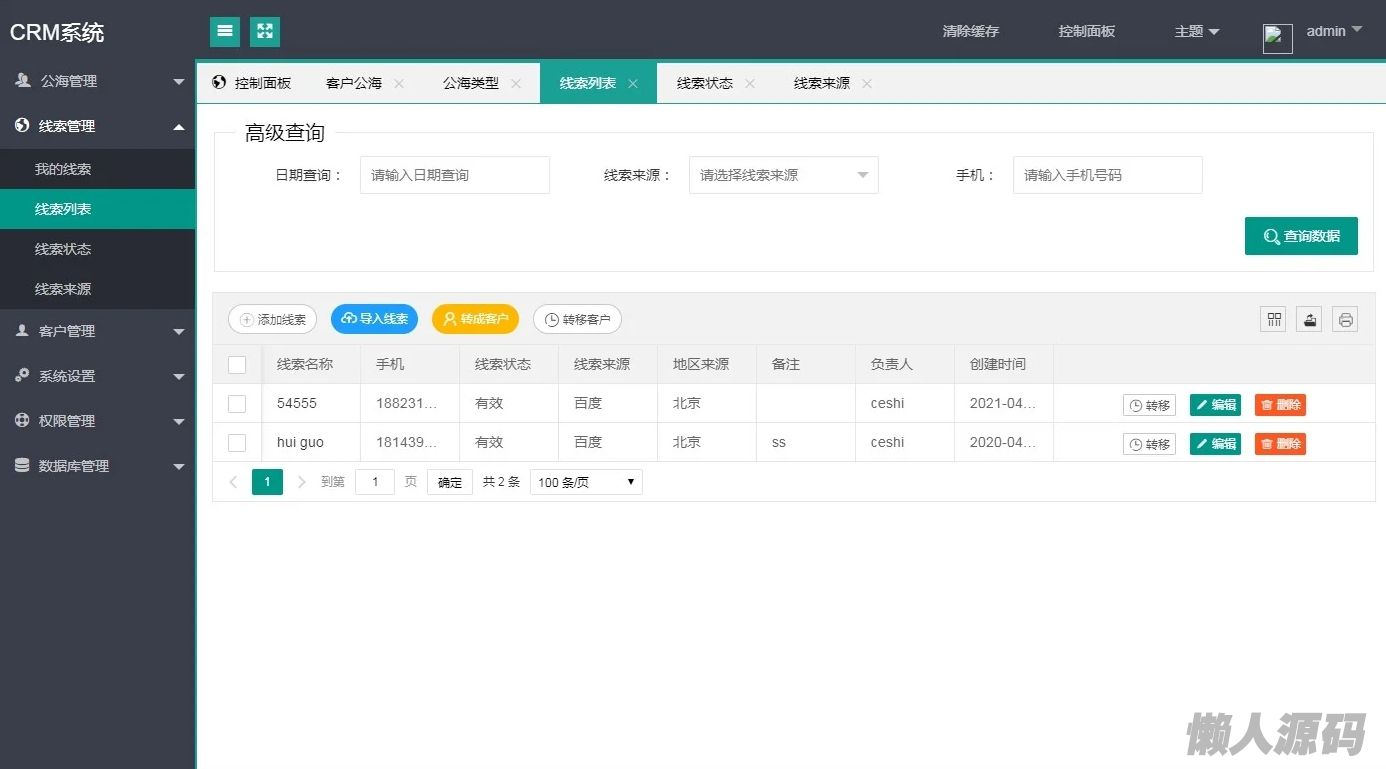Click the admin avatar image

pos(1277,38)
